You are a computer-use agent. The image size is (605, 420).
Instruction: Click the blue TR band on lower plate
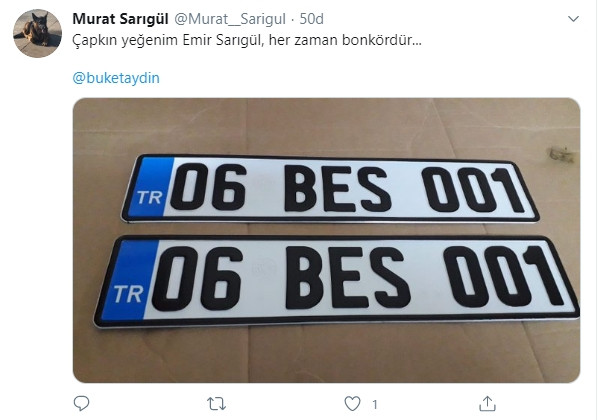tap(130, 281)
